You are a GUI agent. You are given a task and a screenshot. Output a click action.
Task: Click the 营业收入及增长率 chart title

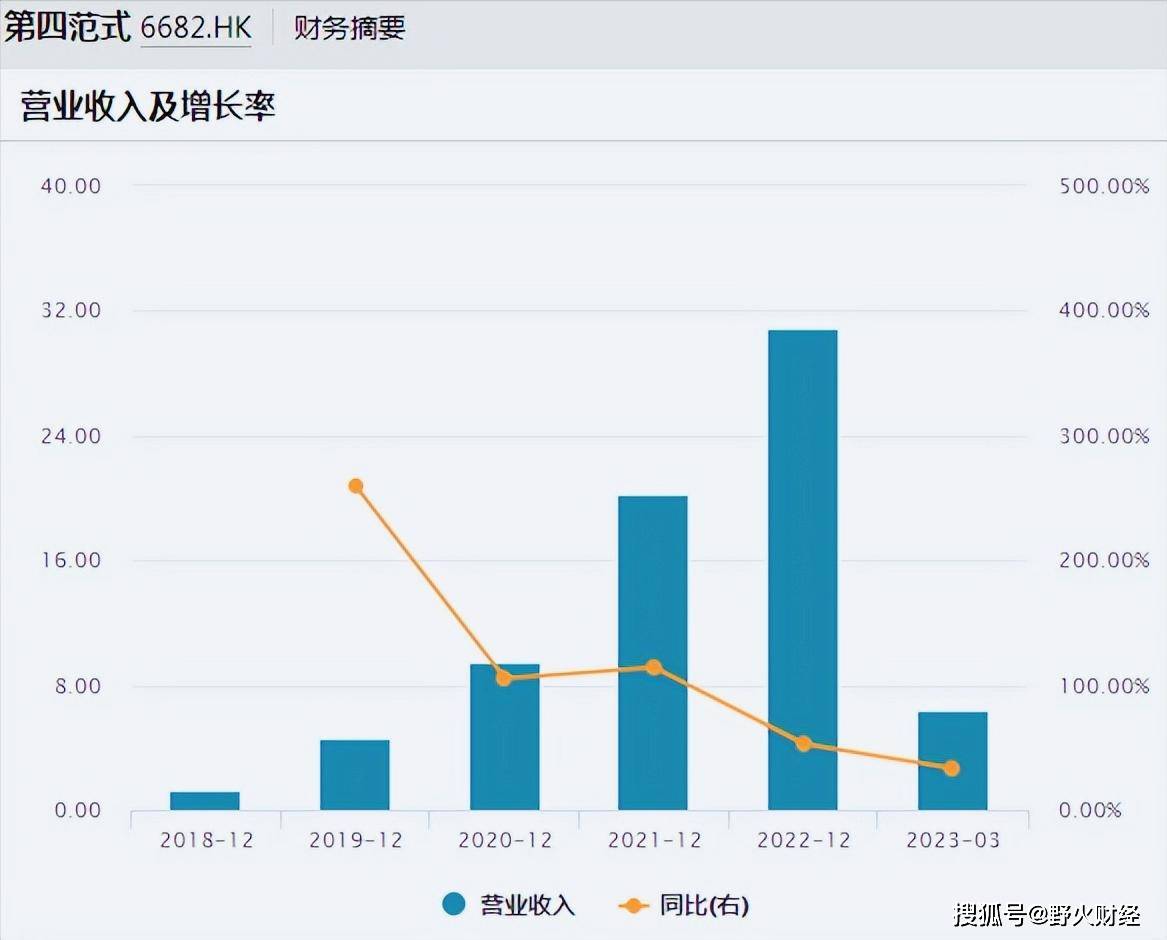click(148, 106)
